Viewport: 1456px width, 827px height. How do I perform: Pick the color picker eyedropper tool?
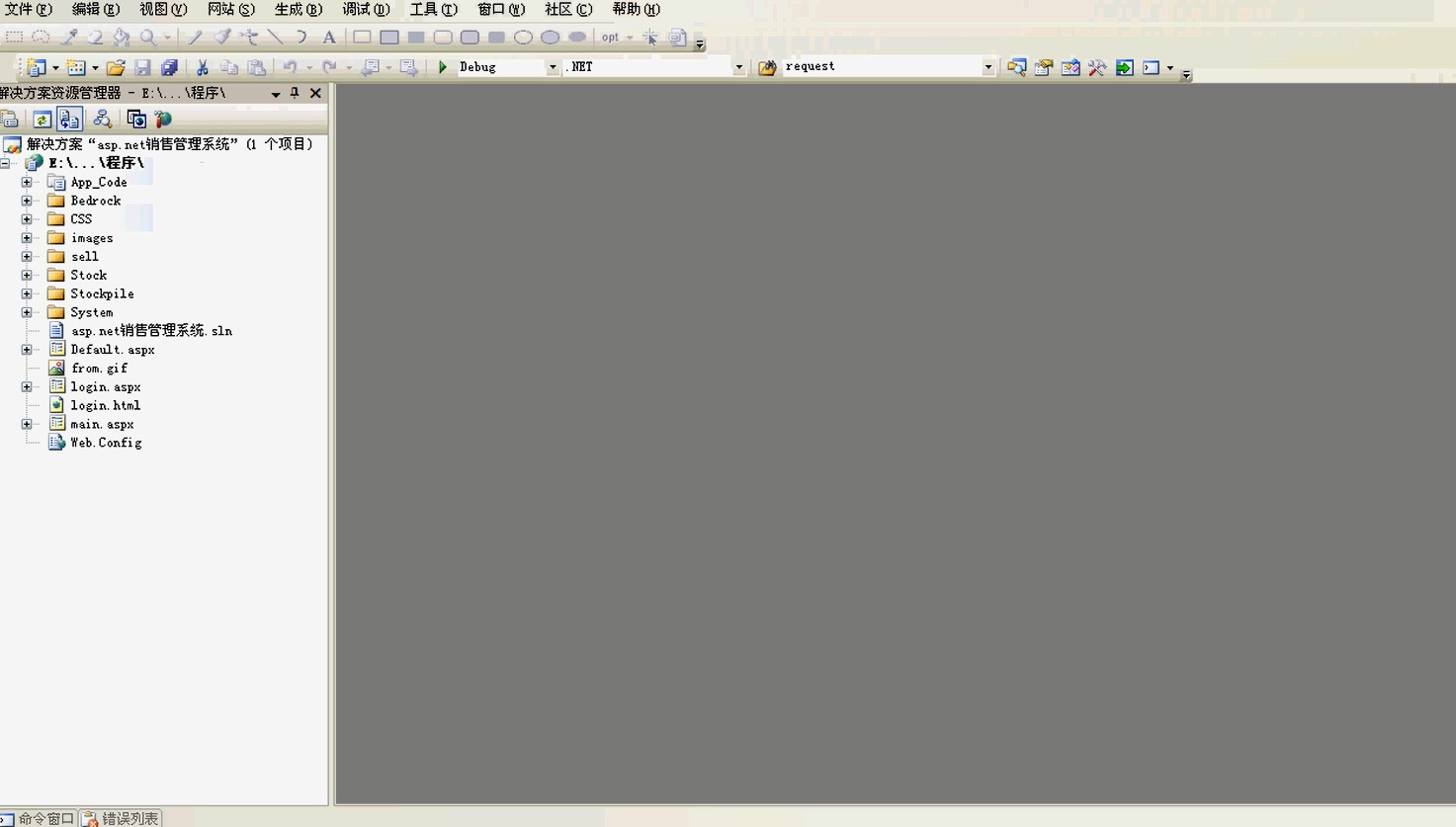(x=68, y=38)
